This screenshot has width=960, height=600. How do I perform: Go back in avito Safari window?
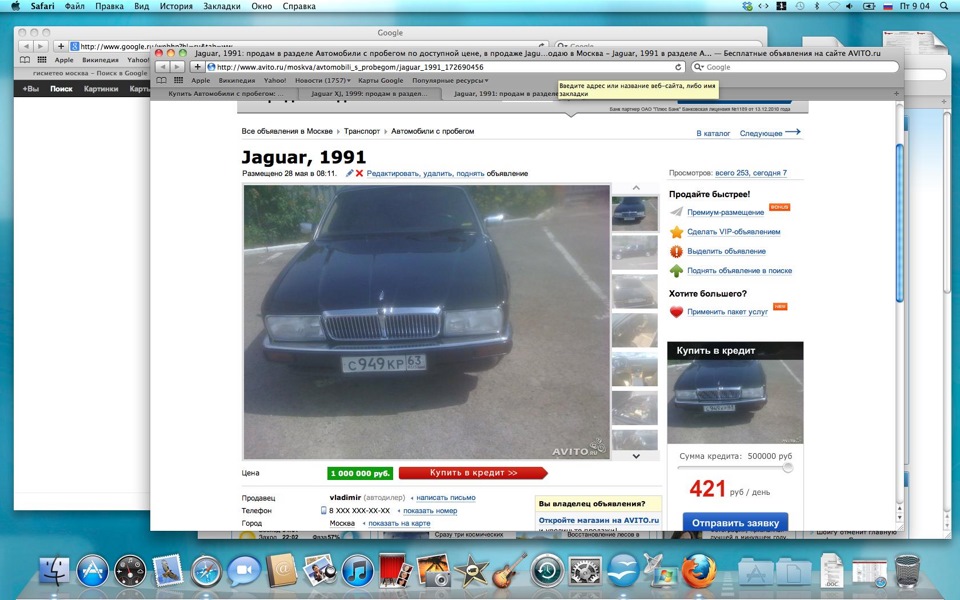point(163,67)
